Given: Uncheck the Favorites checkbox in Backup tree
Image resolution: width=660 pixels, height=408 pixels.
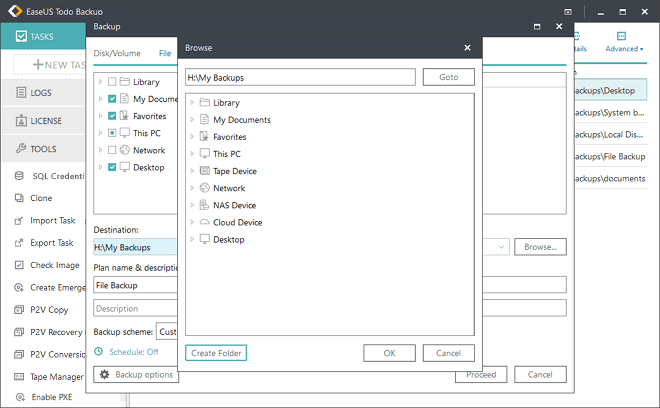Looking at the screenshot, I should [x=112, y=116].
